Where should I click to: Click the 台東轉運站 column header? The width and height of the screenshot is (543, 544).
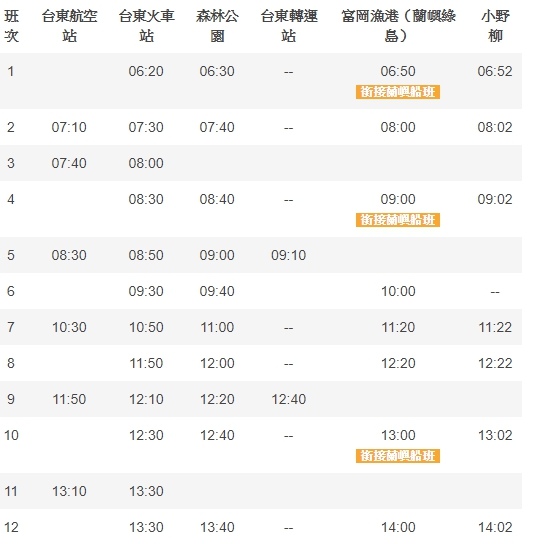click(x=289, y=26)
